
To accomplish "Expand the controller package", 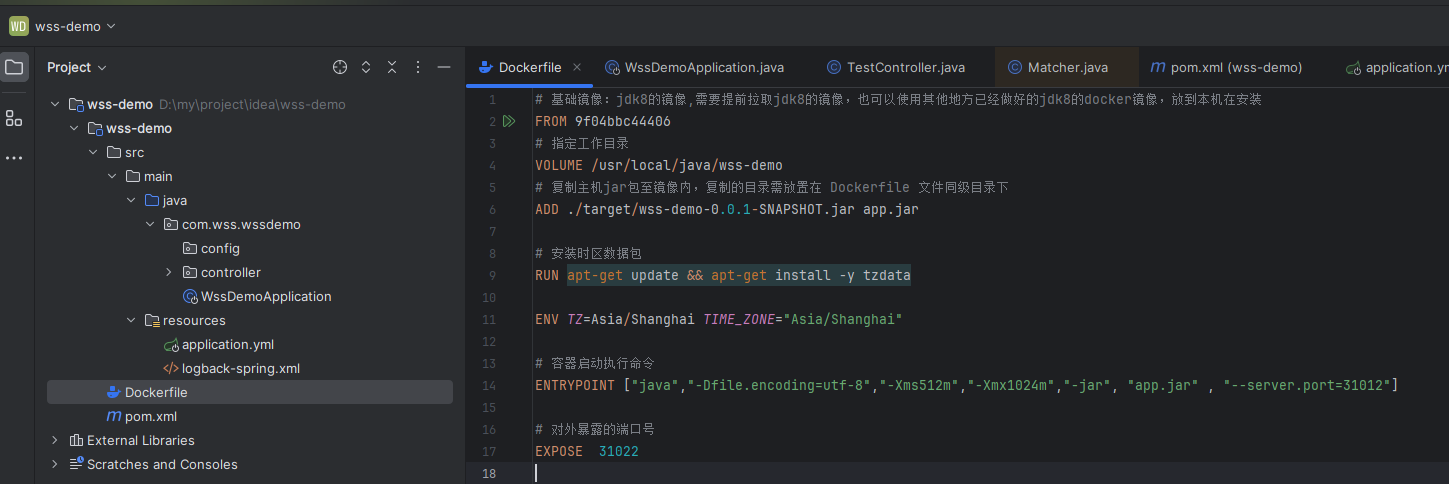I will 169,272.
